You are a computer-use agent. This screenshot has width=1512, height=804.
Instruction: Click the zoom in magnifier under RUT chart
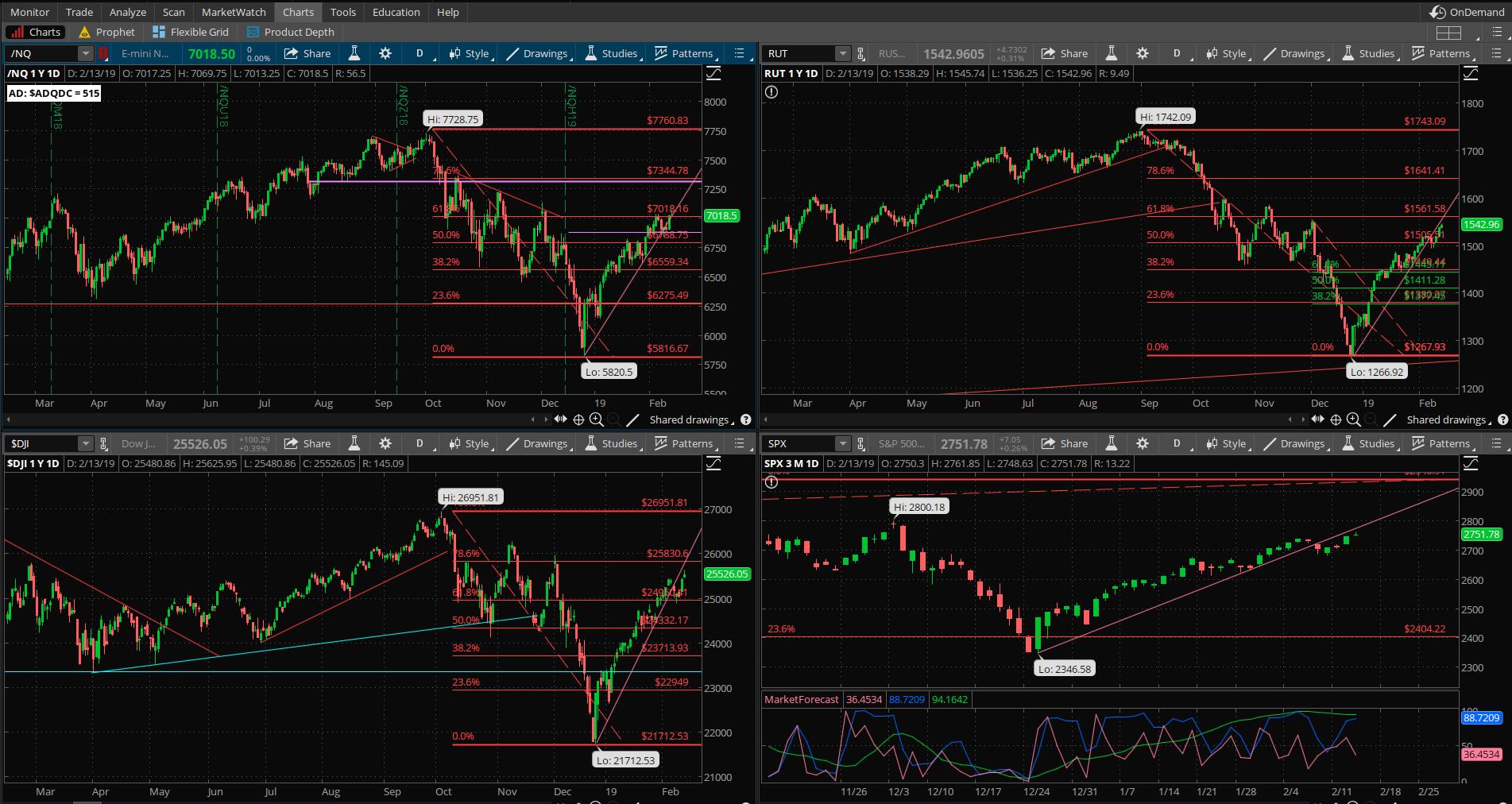[x=1353, y=419]
